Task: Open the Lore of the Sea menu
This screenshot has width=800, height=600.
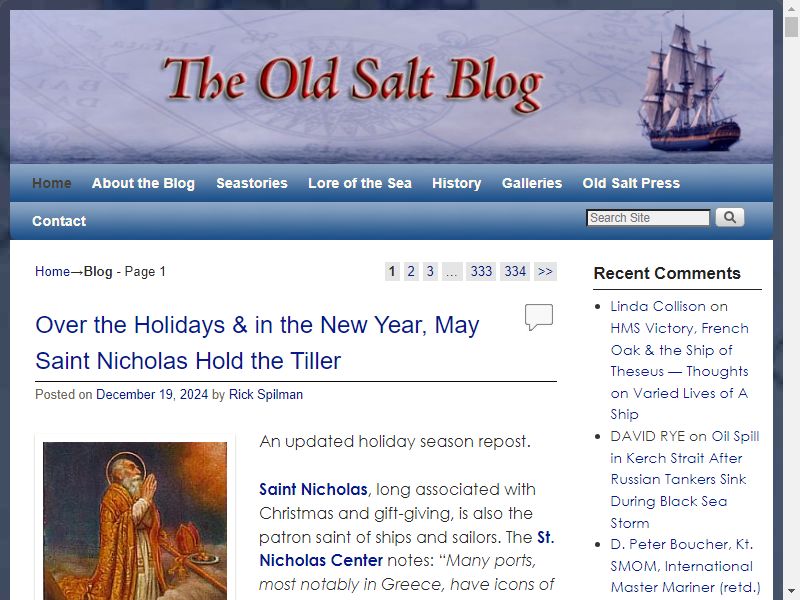Action: point(360,183)
